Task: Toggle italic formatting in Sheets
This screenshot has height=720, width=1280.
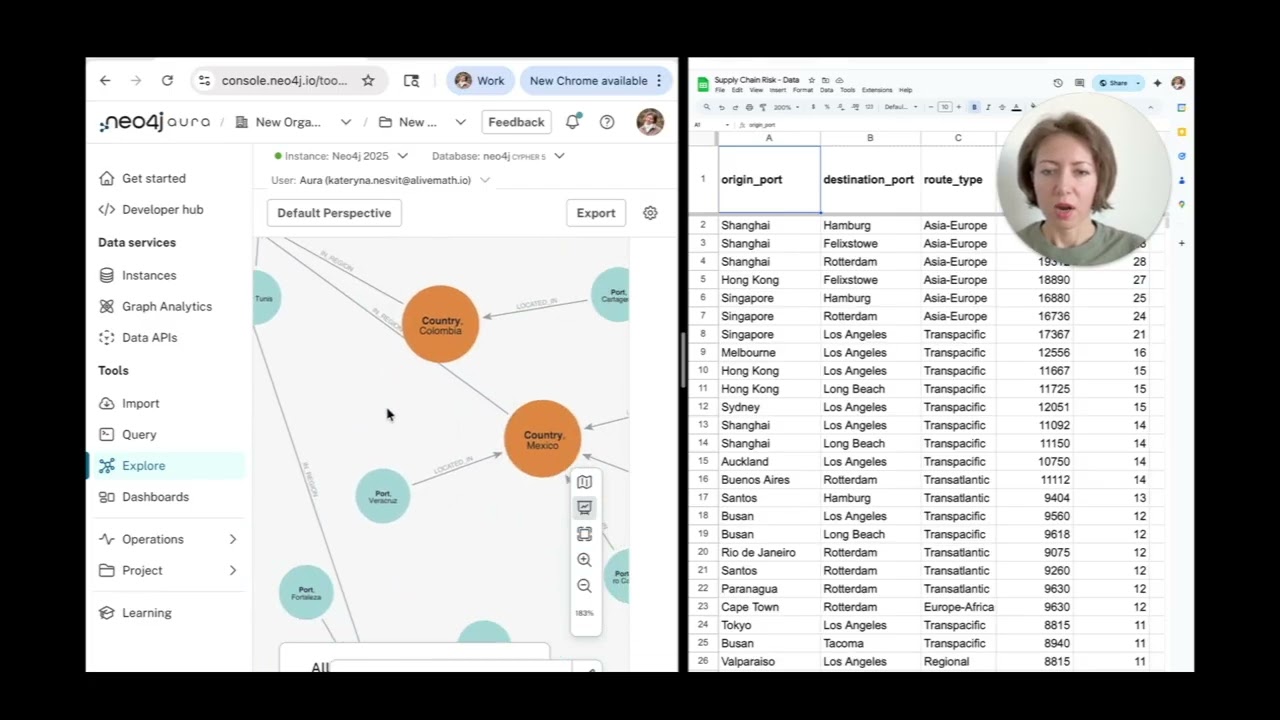Action: pos(988,107)
